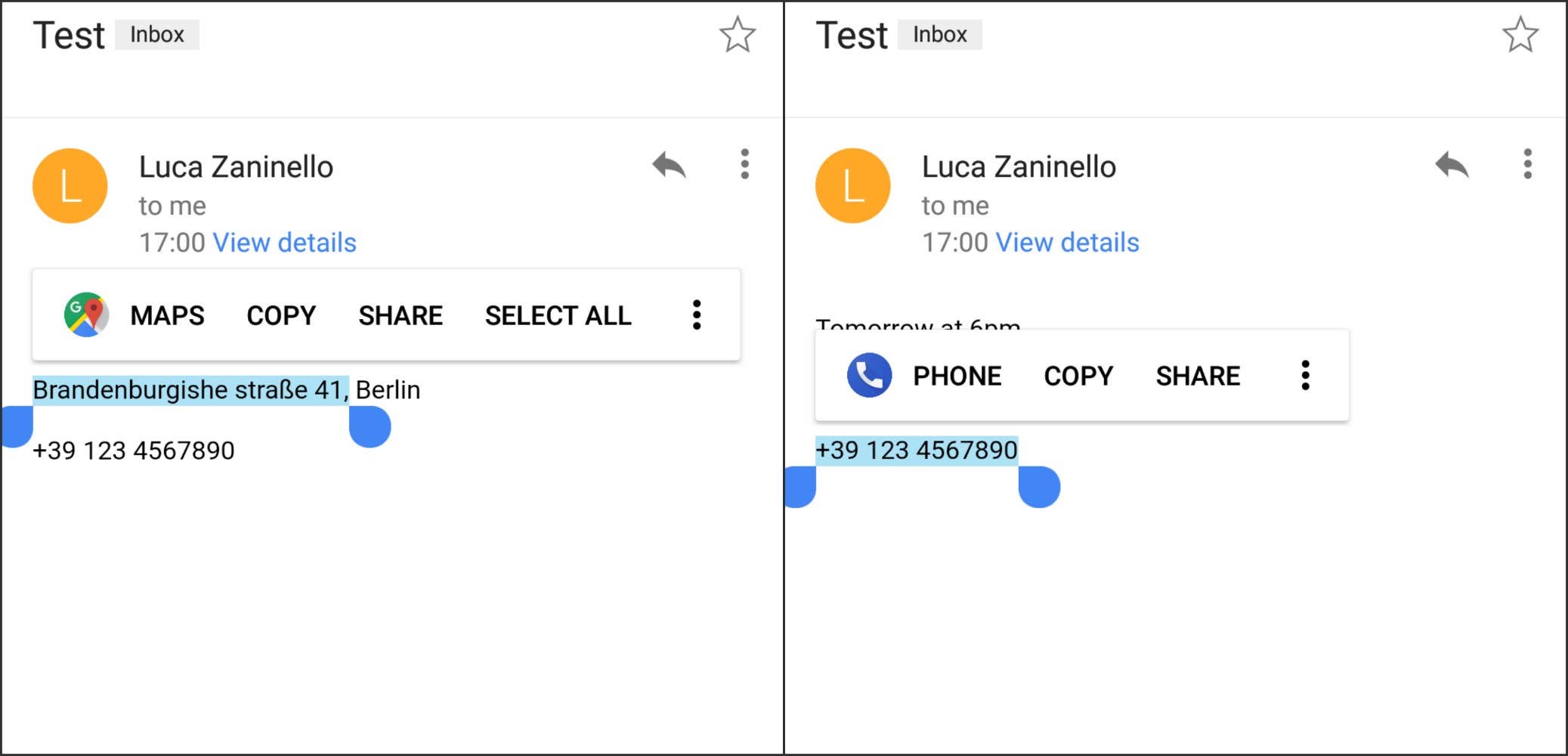Tap the Phone icon in the right toolbar

tap(868, 375)
